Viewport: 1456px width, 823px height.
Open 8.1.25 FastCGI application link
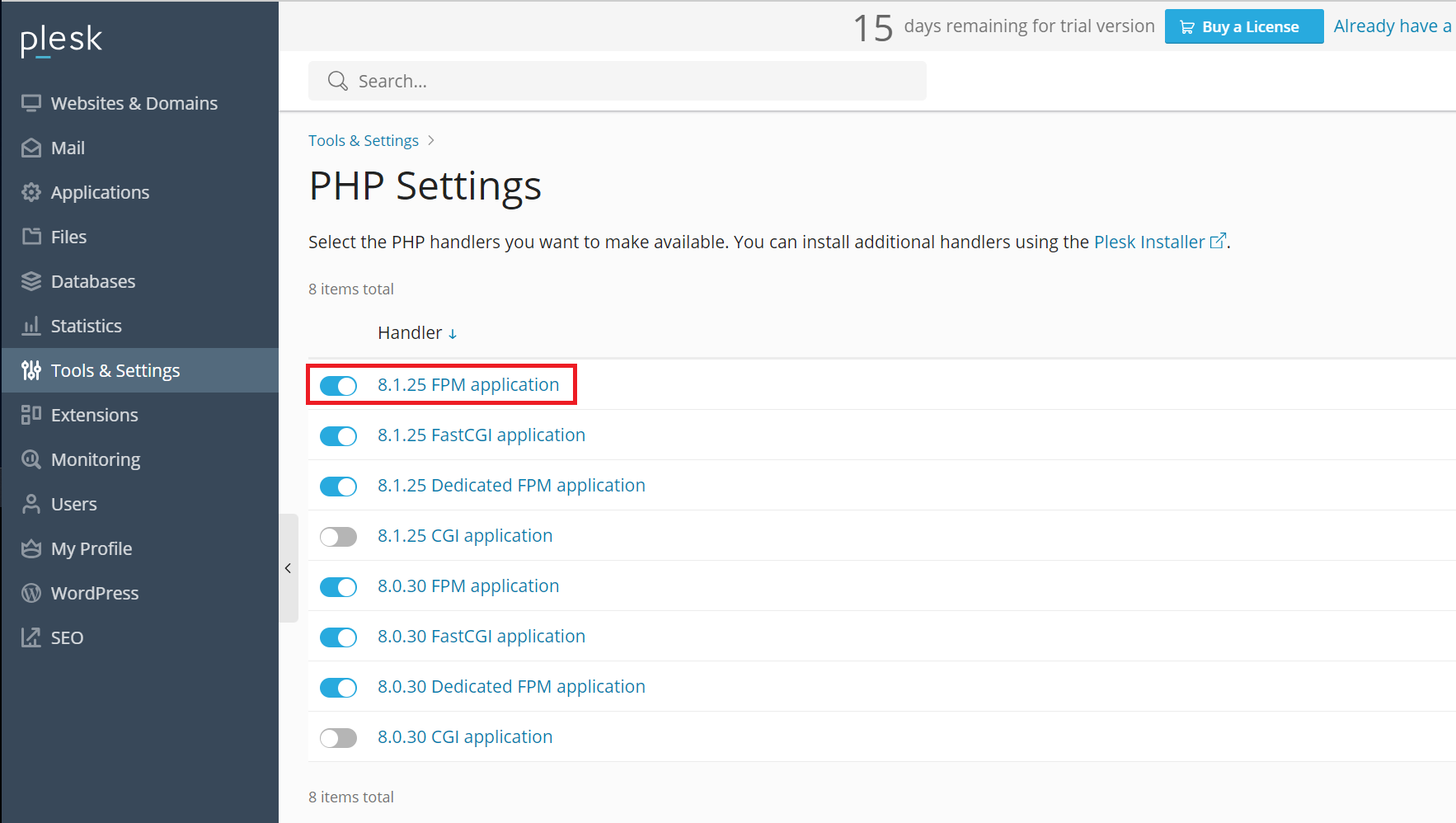click(481, 435)
